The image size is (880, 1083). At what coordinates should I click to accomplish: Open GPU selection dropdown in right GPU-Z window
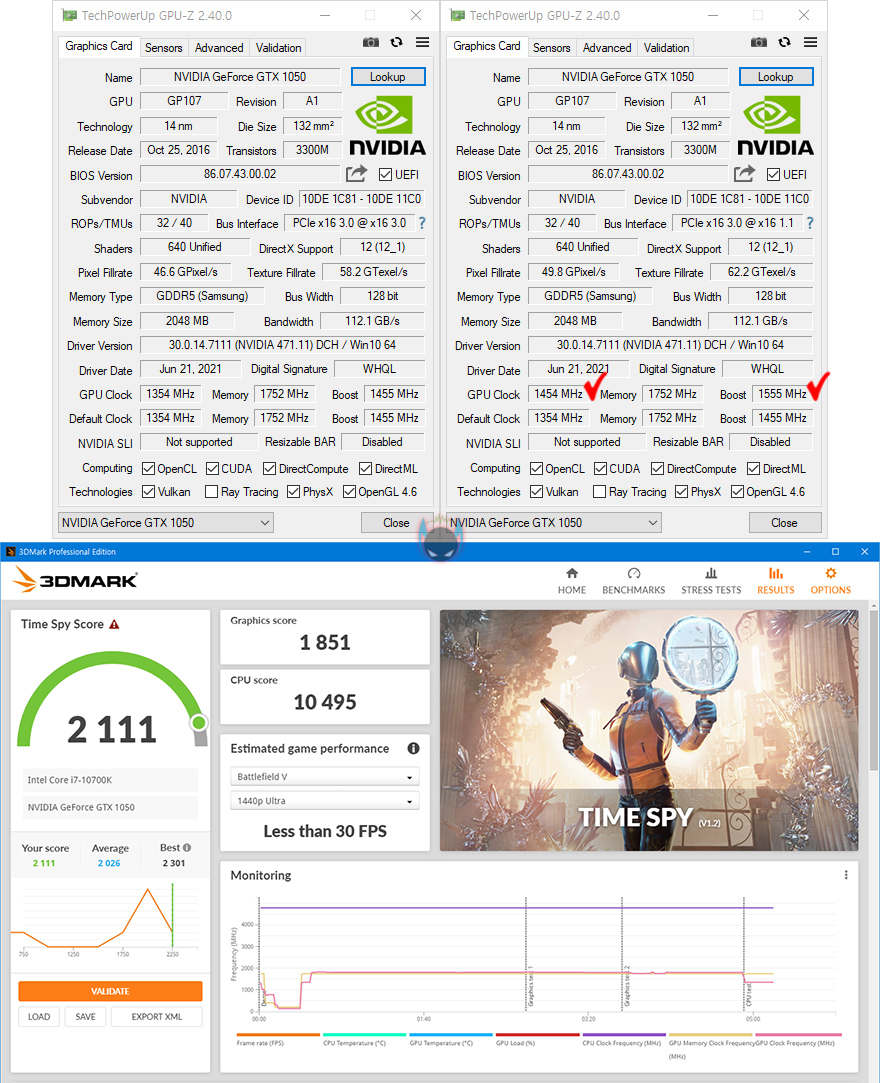[554, 523]
